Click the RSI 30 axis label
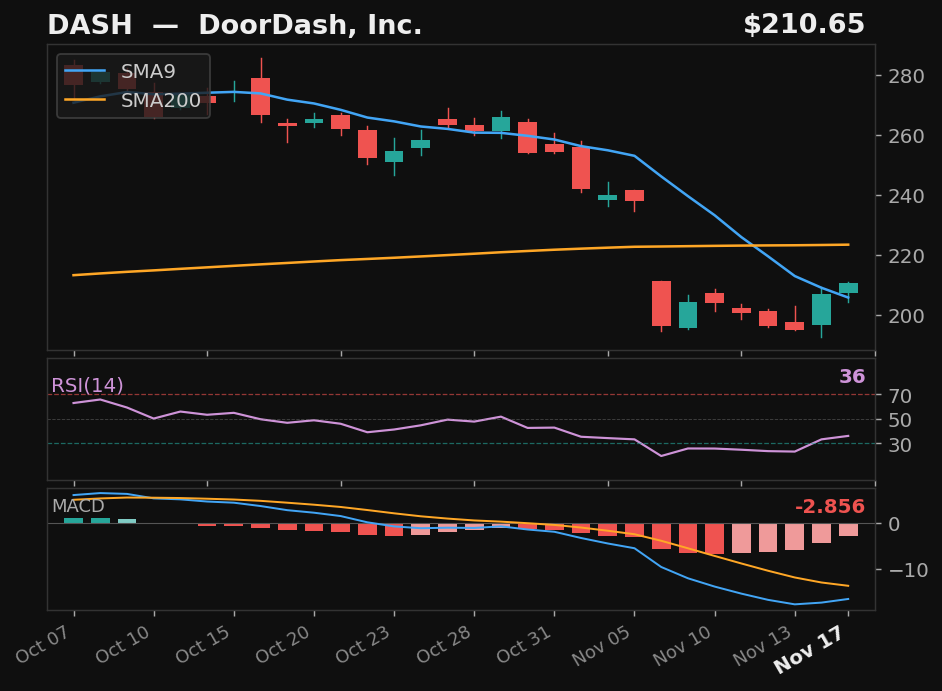Image resolution: width=942 pixels, height=691 pixels. pos(901,445)
